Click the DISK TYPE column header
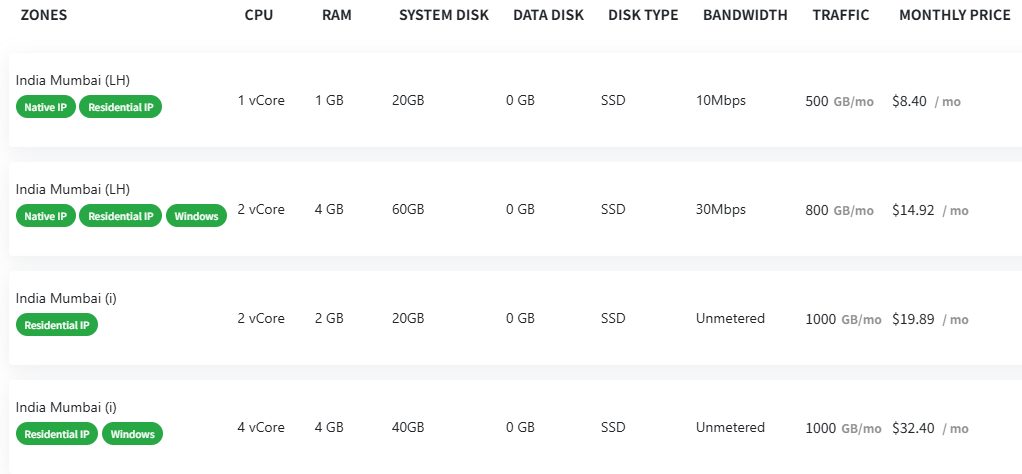The width and height of the screenshot is (1022, 474). pos(643,15)
